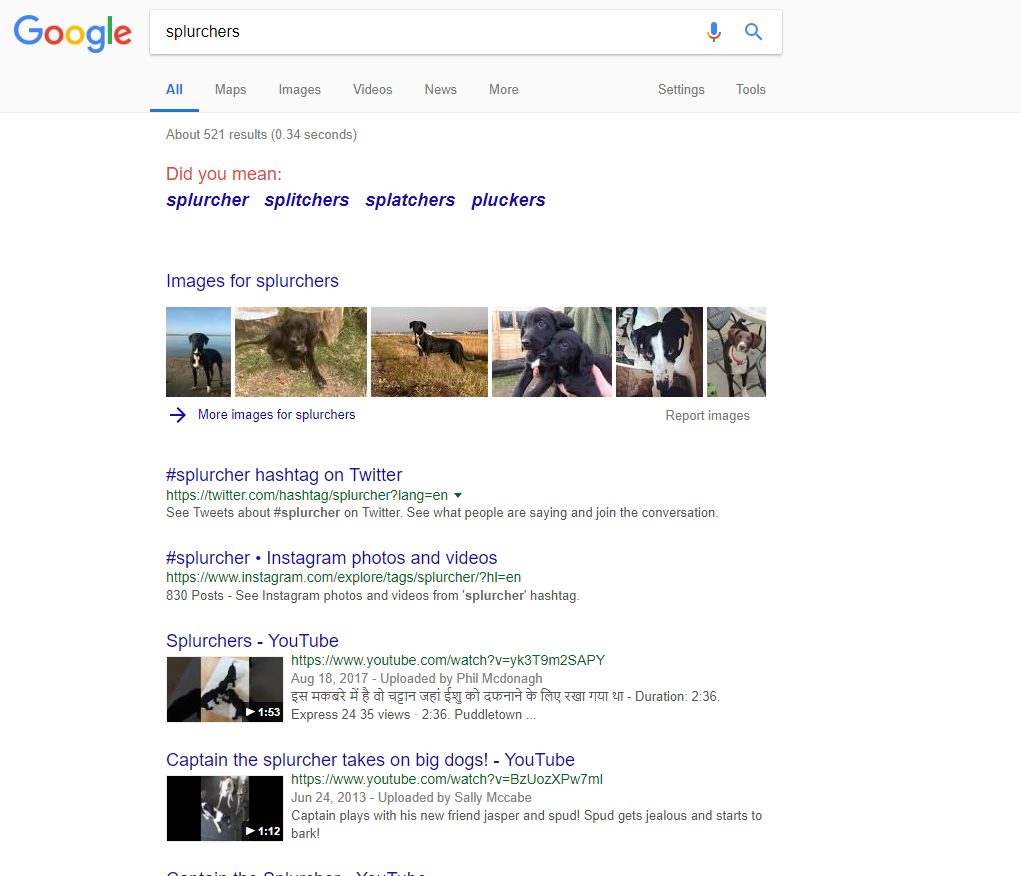Switch to the News tab
This screenshot has height=876, width=1021.
[x=441, y=89]
